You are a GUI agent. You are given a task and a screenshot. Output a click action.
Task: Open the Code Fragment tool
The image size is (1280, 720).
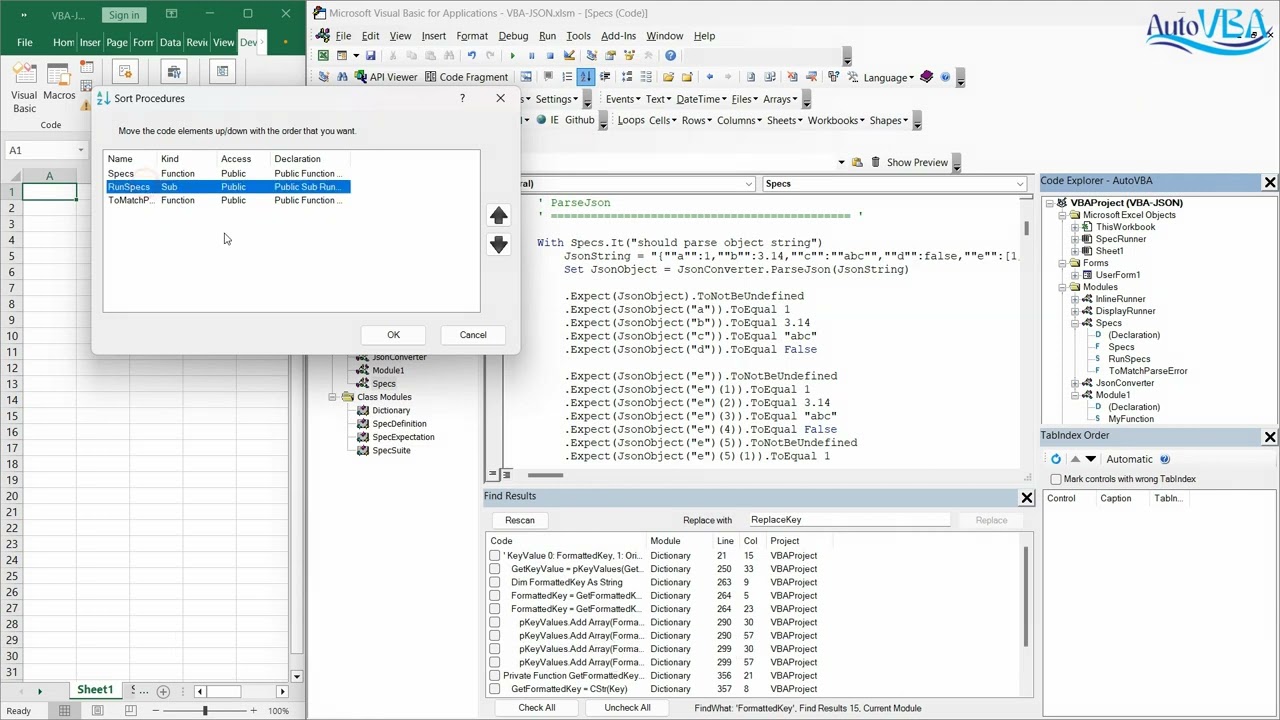[x=466, y=77]
